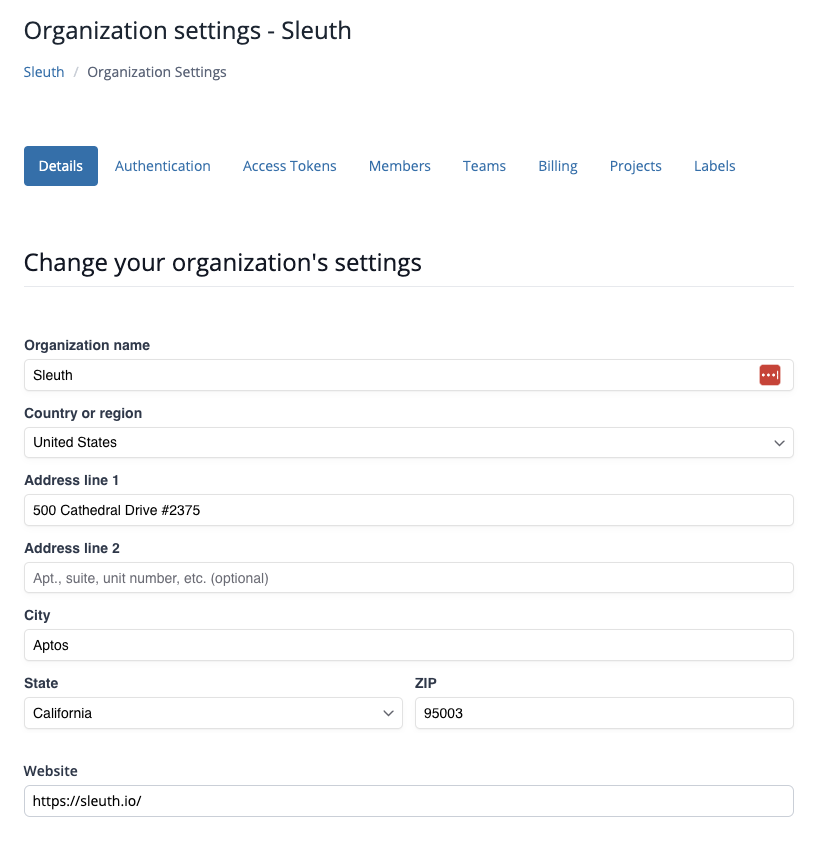Open the Access Tokens tab
The height and width of the screenshot is (841, 814).
(x=289, y=166)
